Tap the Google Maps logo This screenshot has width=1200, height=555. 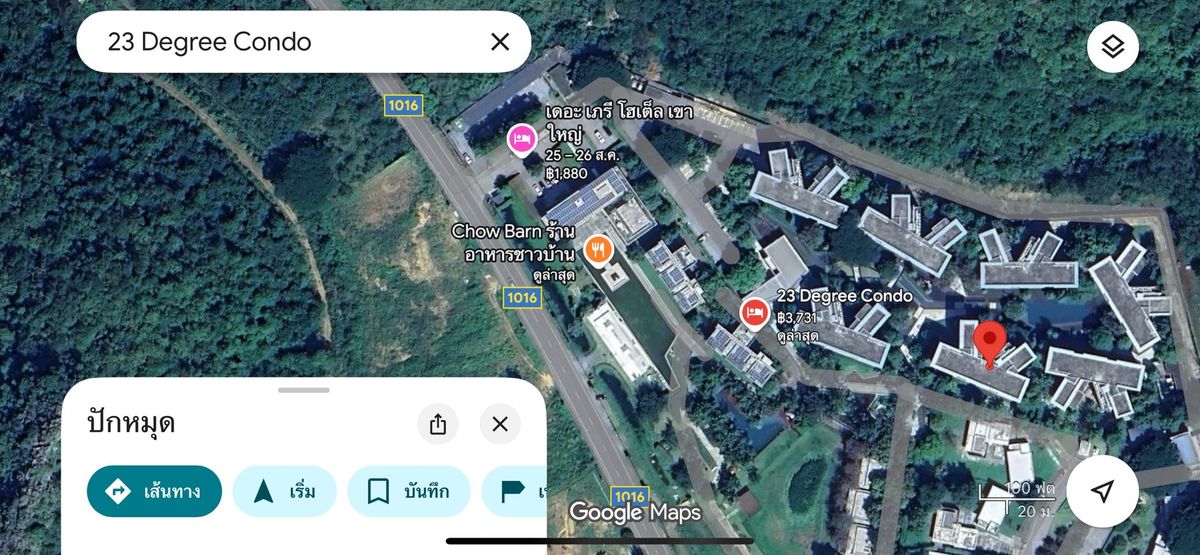point(635,512)
